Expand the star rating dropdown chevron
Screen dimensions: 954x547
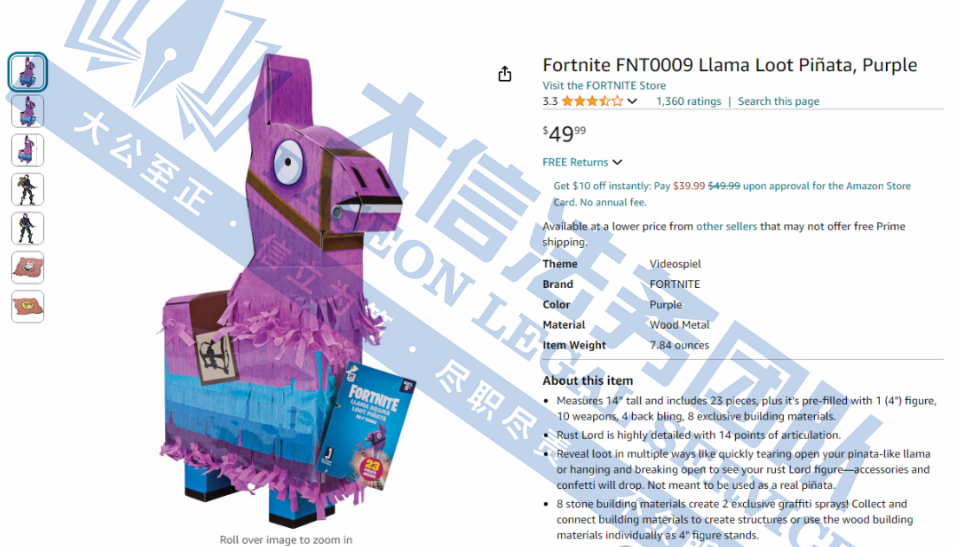point(632,102)
